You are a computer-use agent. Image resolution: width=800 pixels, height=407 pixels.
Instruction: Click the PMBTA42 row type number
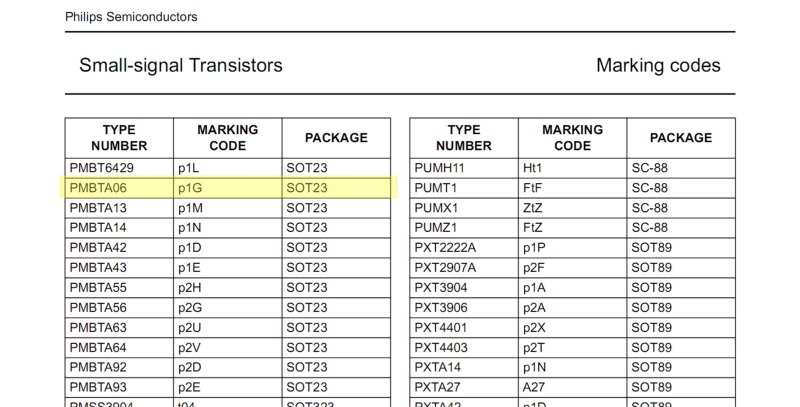coord(99,247)
